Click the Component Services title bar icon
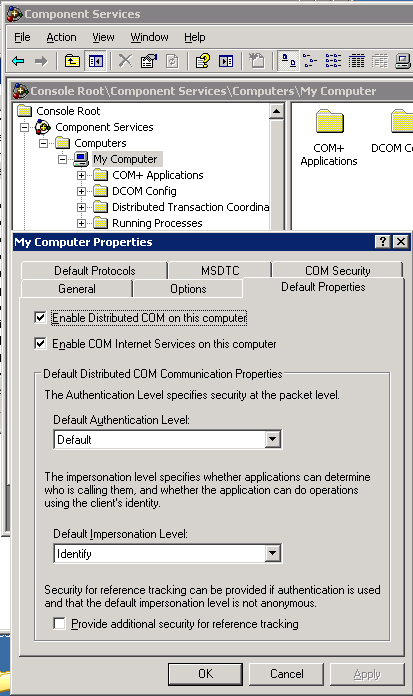 (x=14, y=14)
